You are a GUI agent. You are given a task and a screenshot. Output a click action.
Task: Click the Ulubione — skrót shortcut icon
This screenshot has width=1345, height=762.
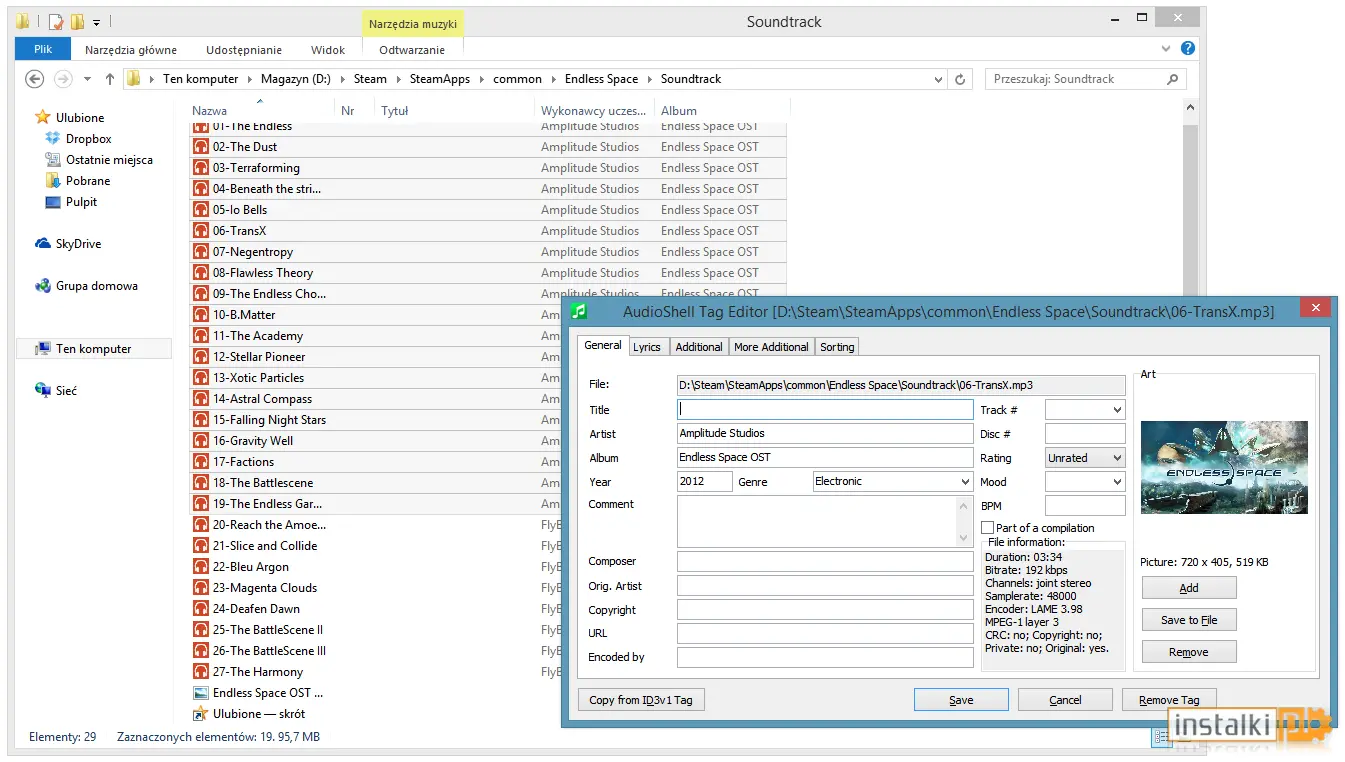[x=200, y=714]
